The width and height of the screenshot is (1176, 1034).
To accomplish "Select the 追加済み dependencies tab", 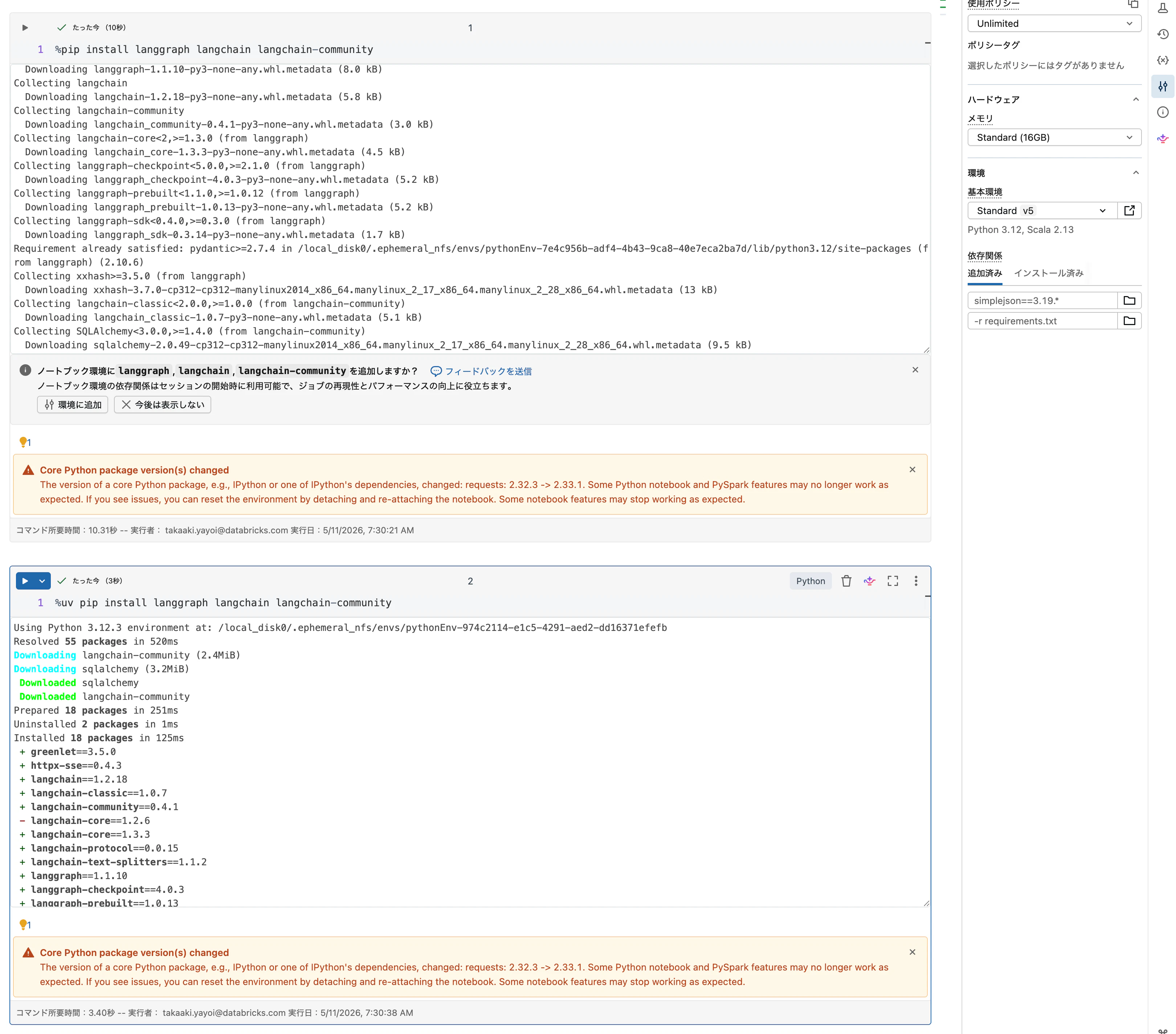I will [x=984, y=273].
